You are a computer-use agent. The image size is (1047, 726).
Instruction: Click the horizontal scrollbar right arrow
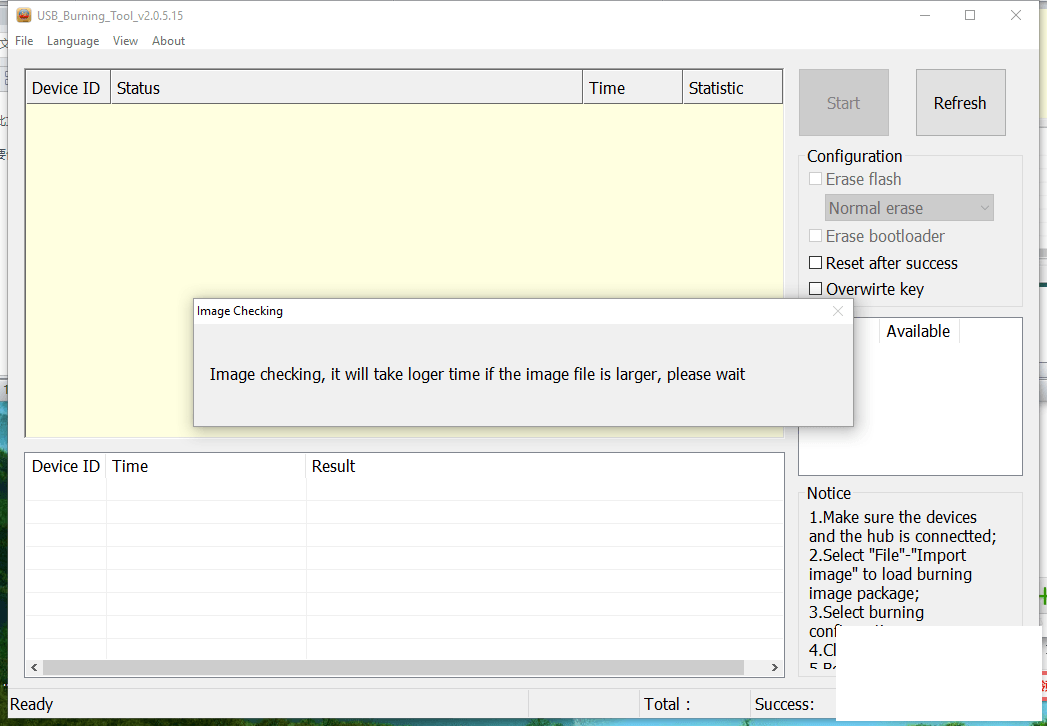(775, 667)
